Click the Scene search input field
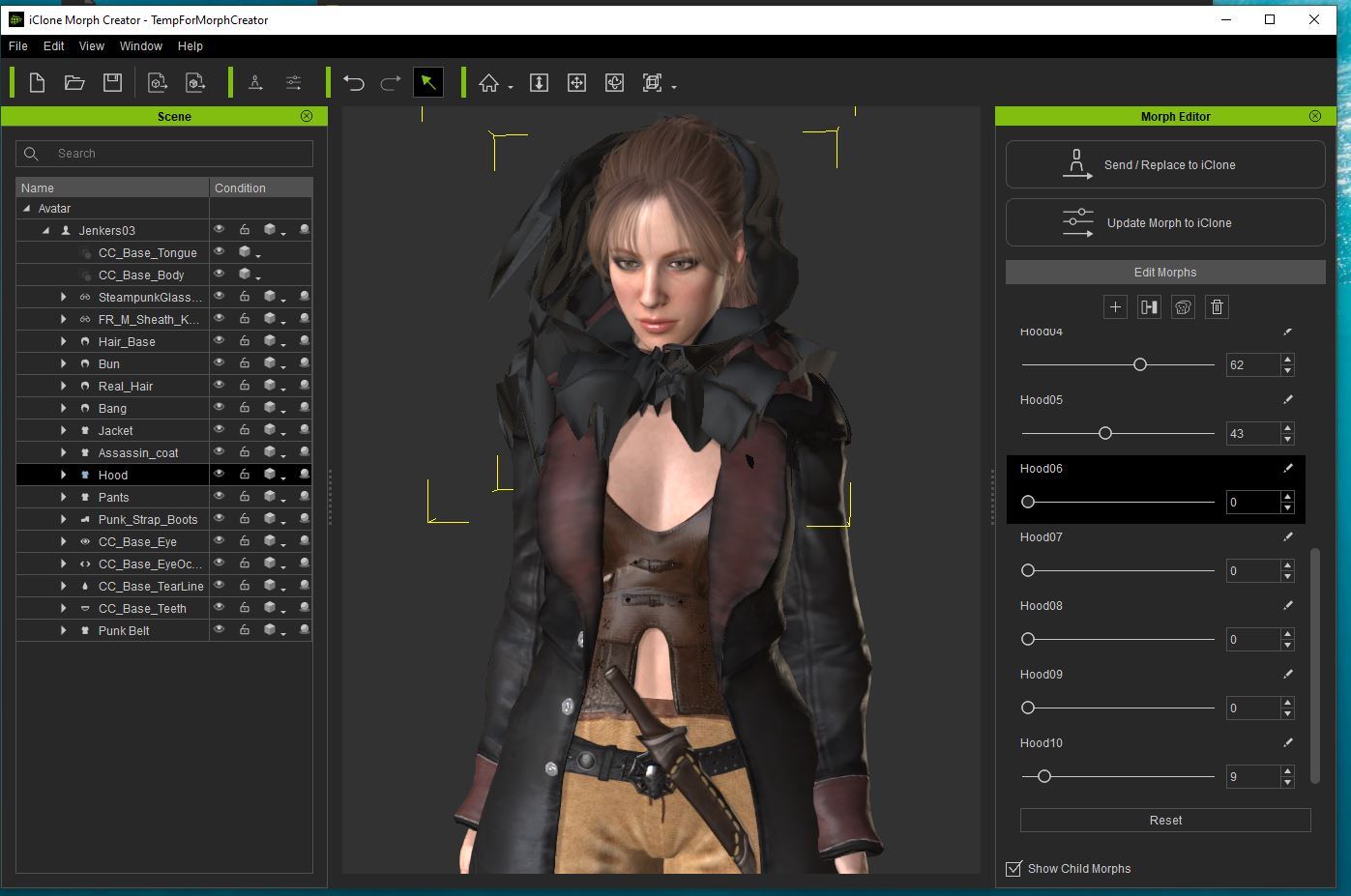Image resolution: width=1351 pixels, height=896 pixels. (x=164, y=154)
